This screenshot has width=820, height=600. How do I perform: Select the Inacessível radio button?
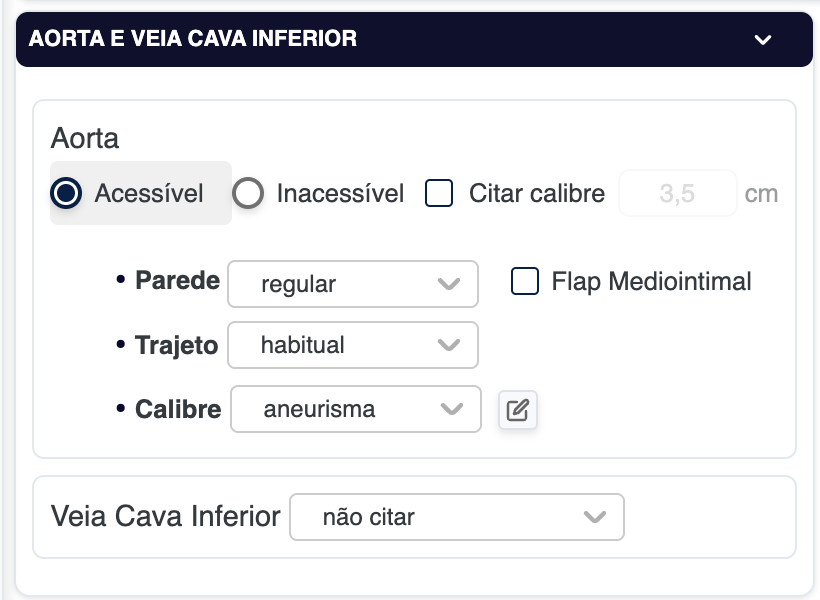pyautogui.click(x=248, y=193)
